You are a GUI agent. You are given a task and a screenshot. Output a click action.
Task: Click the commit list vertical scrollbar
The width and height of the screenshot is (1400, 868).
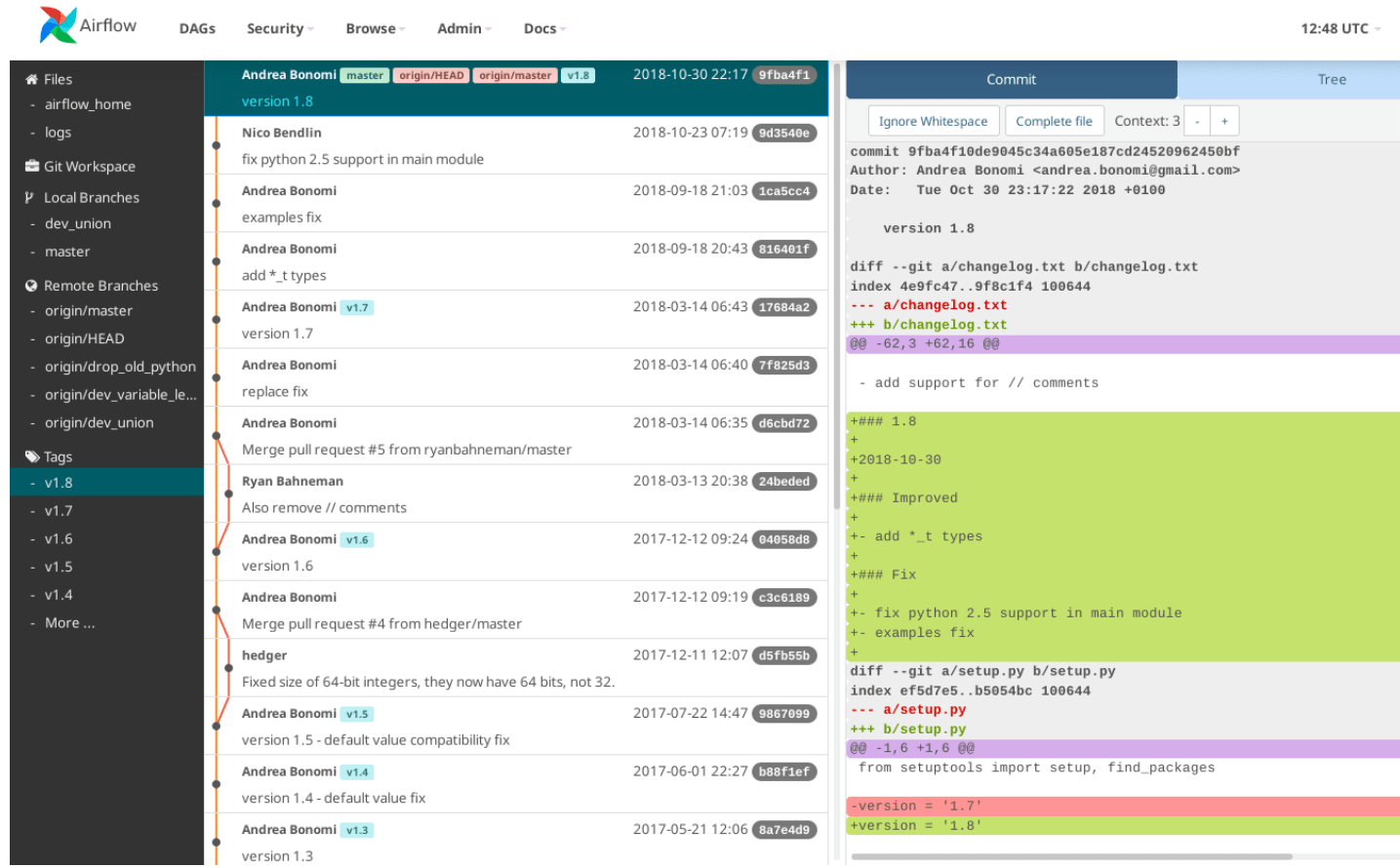(x=836, y=285)
